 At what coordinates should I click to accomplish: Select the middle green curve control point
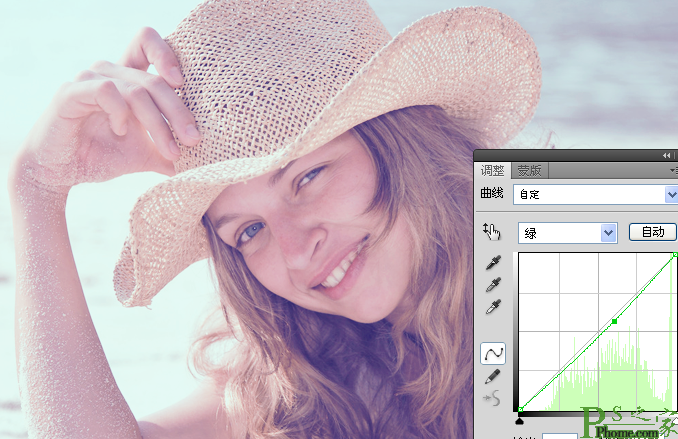coord(614,321)
